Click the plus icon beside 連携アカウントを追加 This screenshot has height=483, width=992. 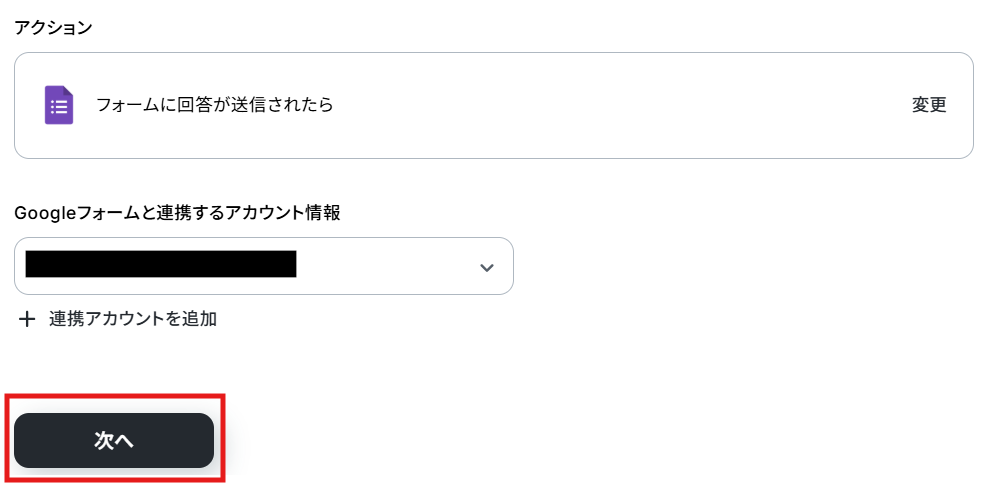pyautogui.click(x=27, y=319)
